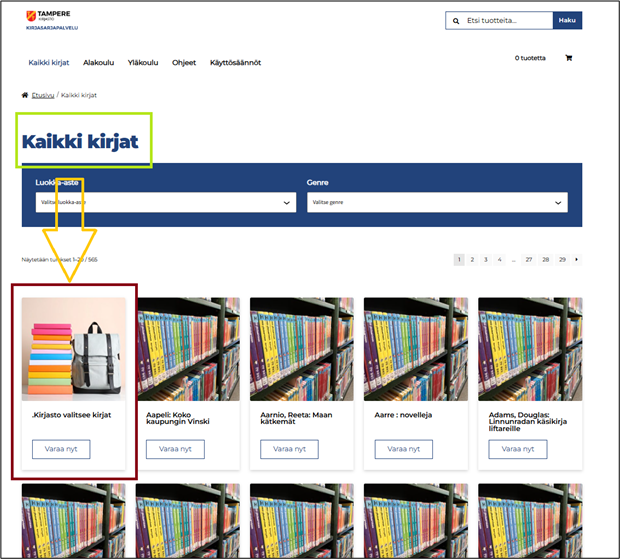The width and height of the screenshot is (620, 559).
Task: Reserve the Aapeli: Koko kaupungin Vinski book
Action: click(175, 449)
